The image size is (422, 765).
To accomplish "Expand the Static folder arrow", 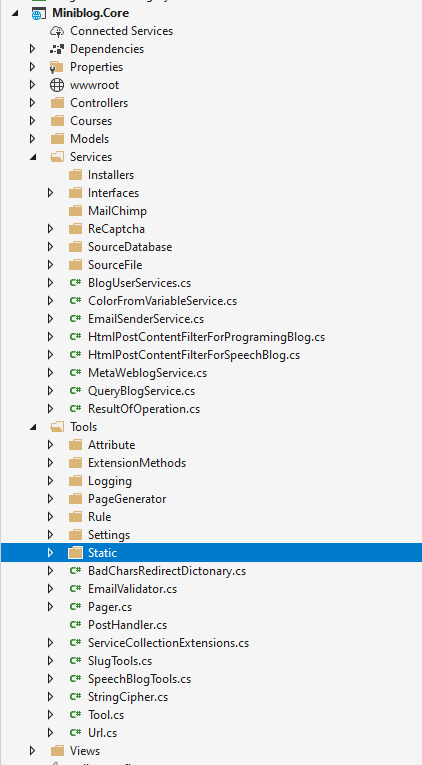I will click(x=50, y=553).
